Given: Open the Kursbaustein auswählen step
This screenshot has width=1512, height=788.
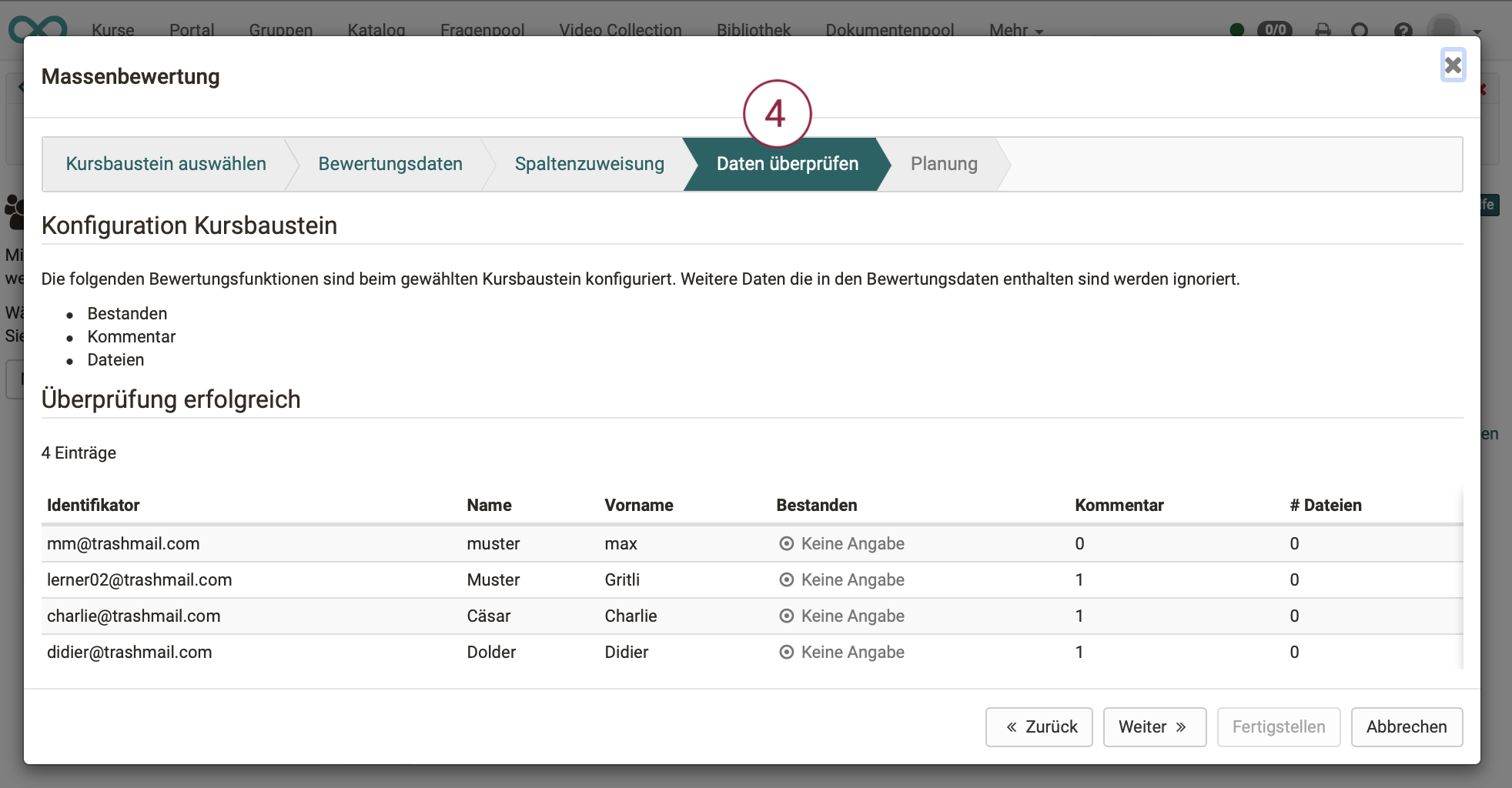Looking at the screenshot, I should (x=166, y=164).
